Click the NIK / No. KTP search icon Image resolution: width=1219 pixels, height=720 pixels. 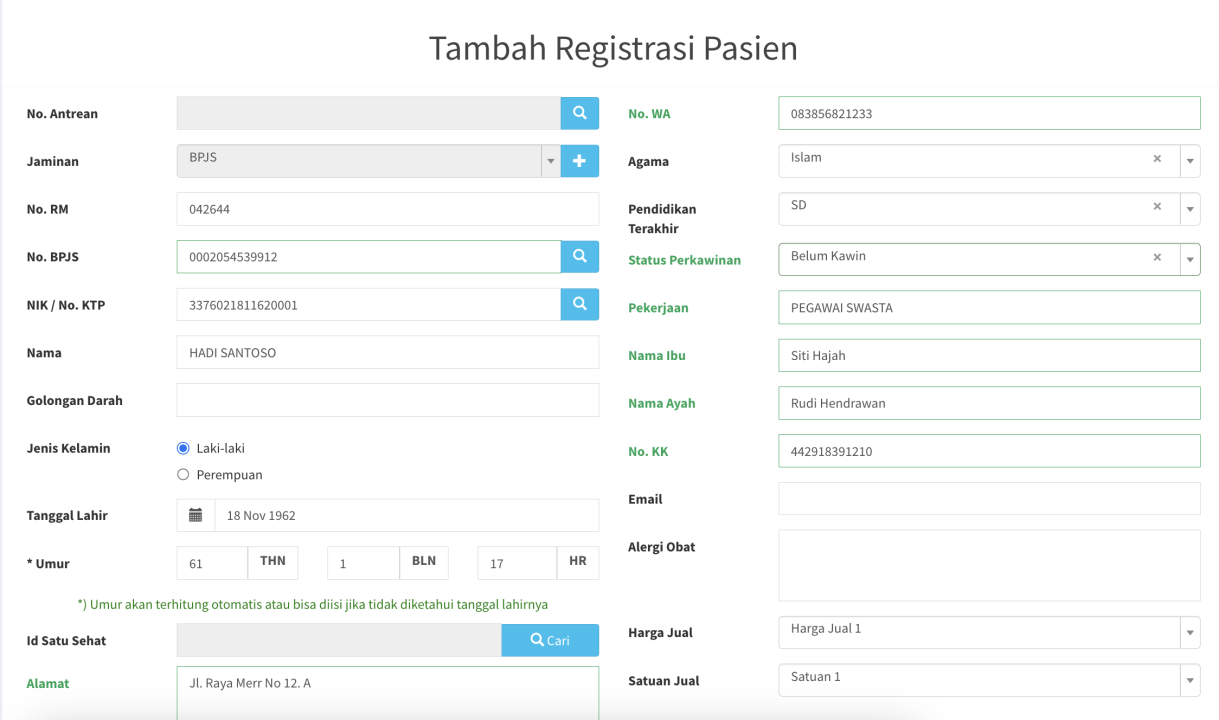point(579,304)
